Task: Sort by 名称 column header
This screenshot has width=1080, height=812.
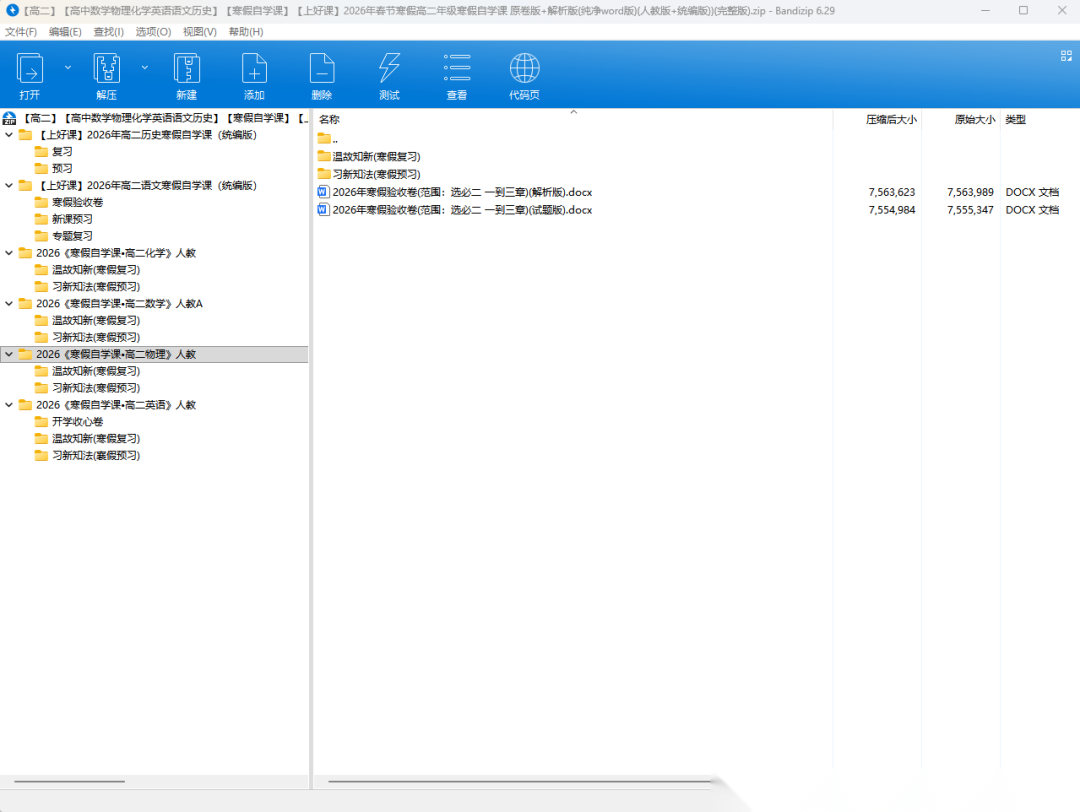Action: 330,120
